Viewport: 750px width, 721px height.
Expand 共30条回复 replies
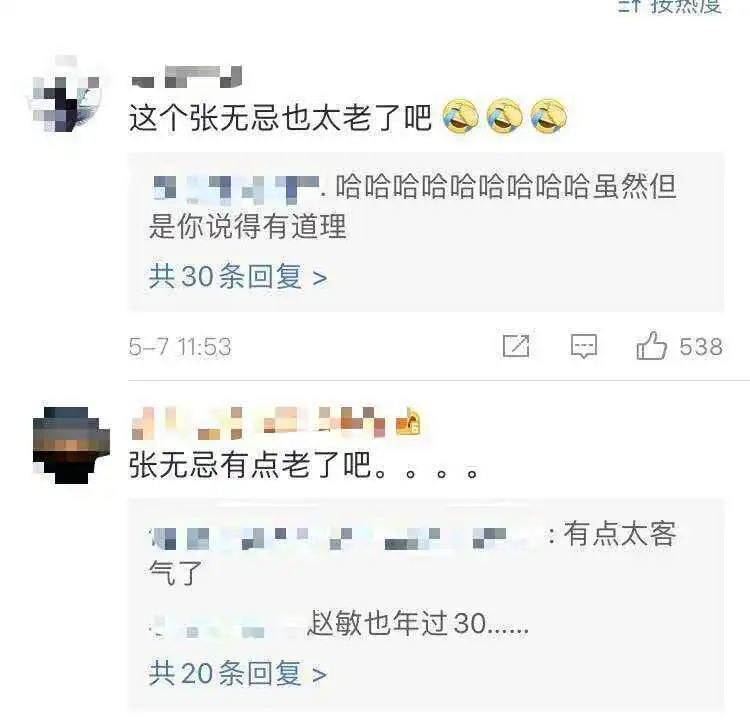click(x=238, y=277)
